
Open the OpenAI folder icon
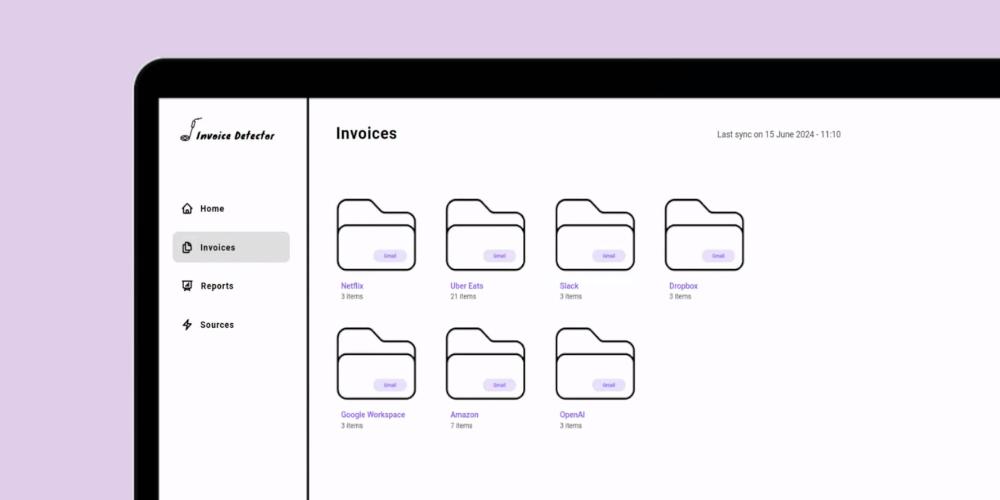point(595,364)
